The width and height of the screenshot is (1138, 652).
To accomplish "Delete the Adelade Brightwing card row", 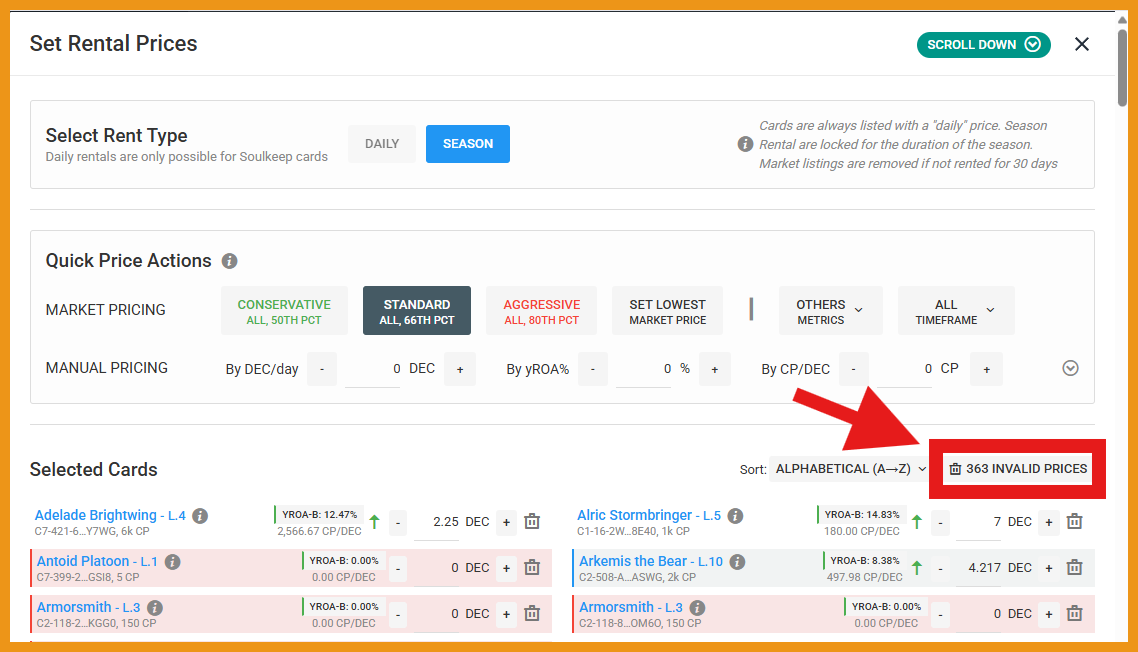I will pos(532,522).
